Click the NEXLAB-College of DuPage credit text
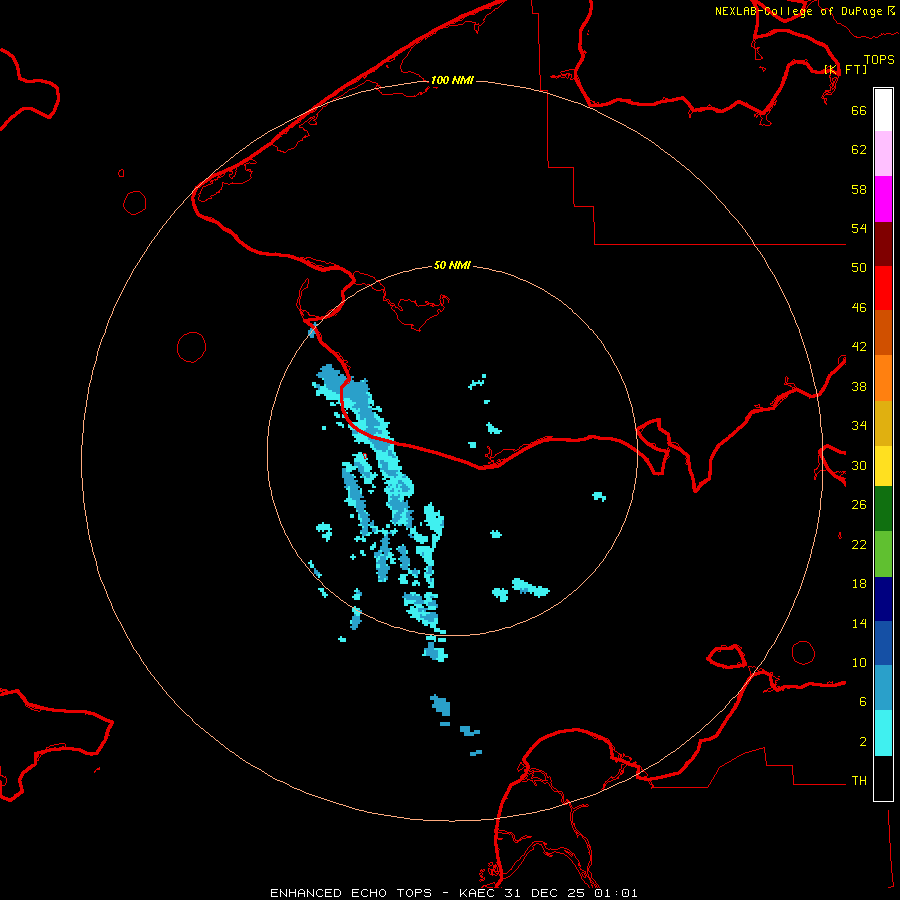The width and height of the screenshot is (900, 900). coord(805,11)
